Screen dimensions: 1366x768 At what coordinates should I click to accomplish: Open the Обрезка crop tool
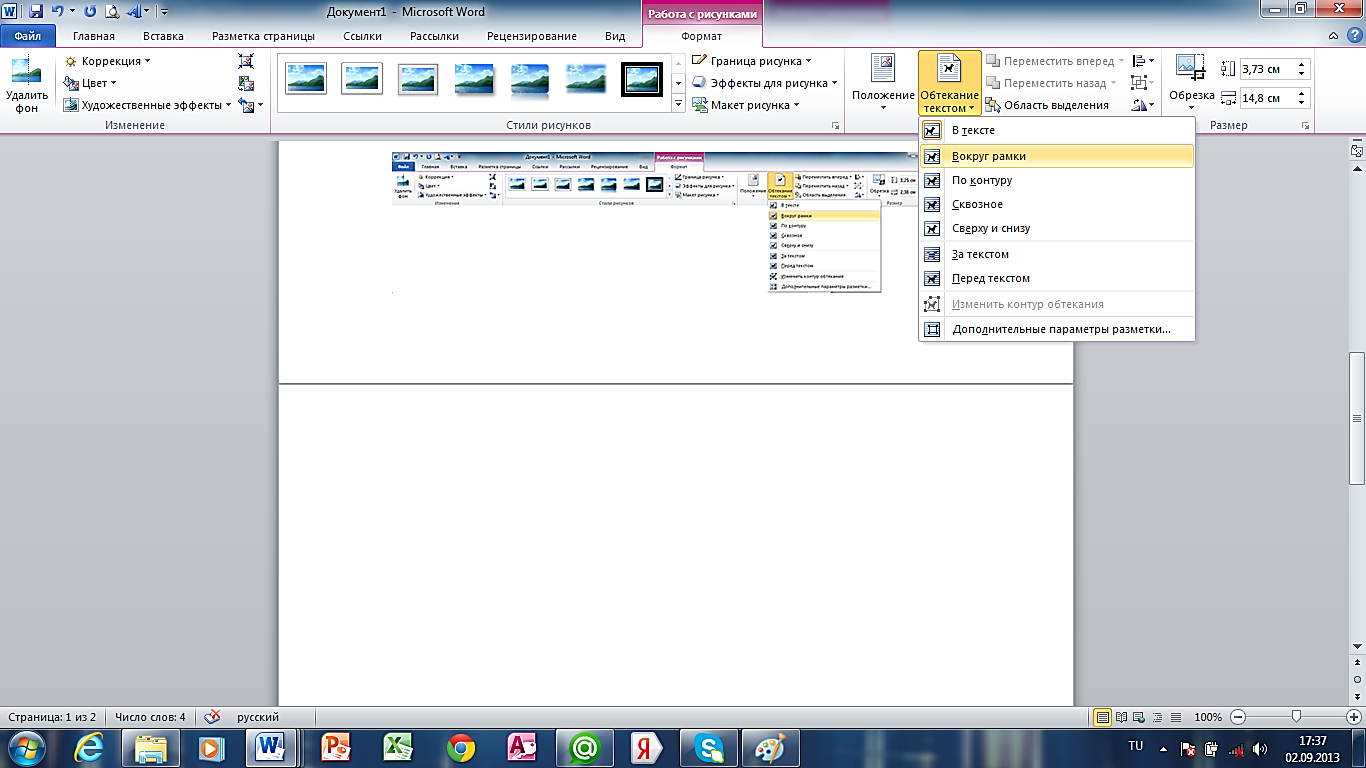point(1192,82)
